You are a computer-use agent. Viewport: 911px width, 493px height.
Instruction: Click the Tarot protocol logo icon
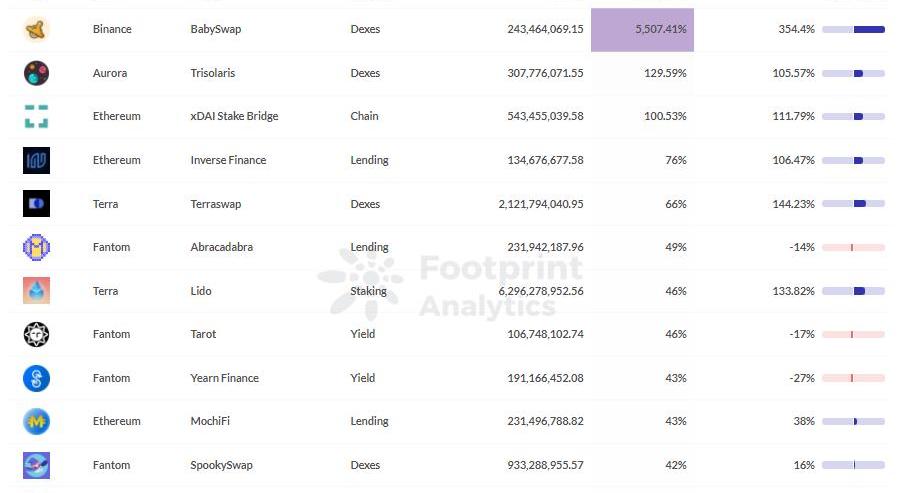[x=37, y=334]
